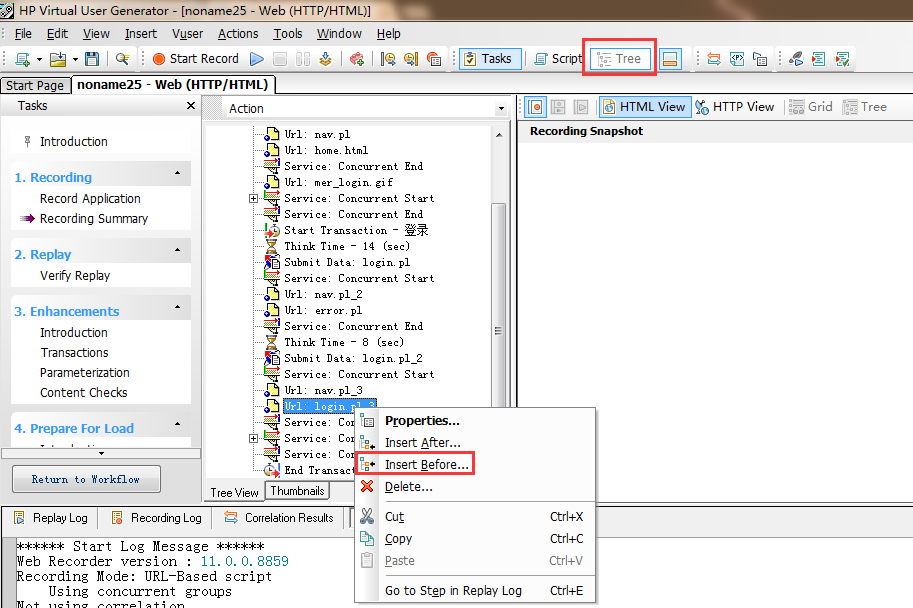Expand the Open Script dropdown arrow
This screenshot has height=608, width=913.
tap(75, 59)
